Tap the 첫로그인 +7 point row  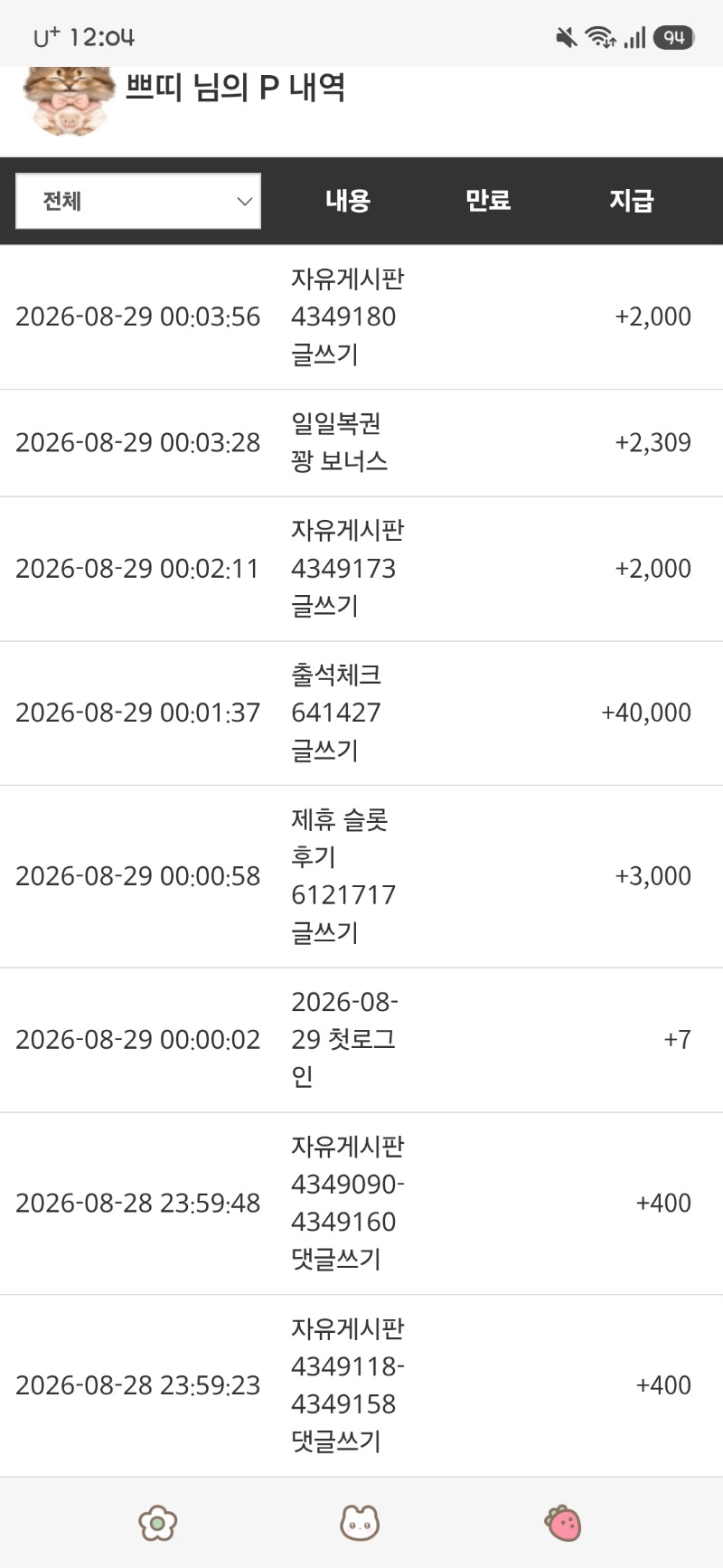point(361,1040)
